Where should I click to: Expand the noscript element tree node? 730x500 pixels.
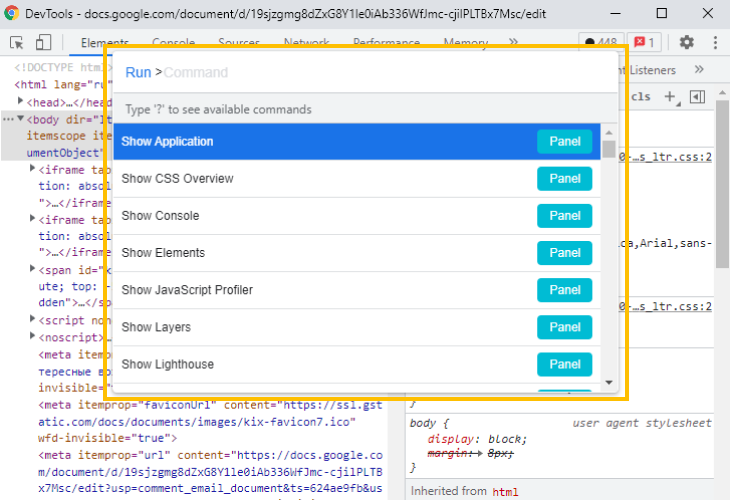33,337
